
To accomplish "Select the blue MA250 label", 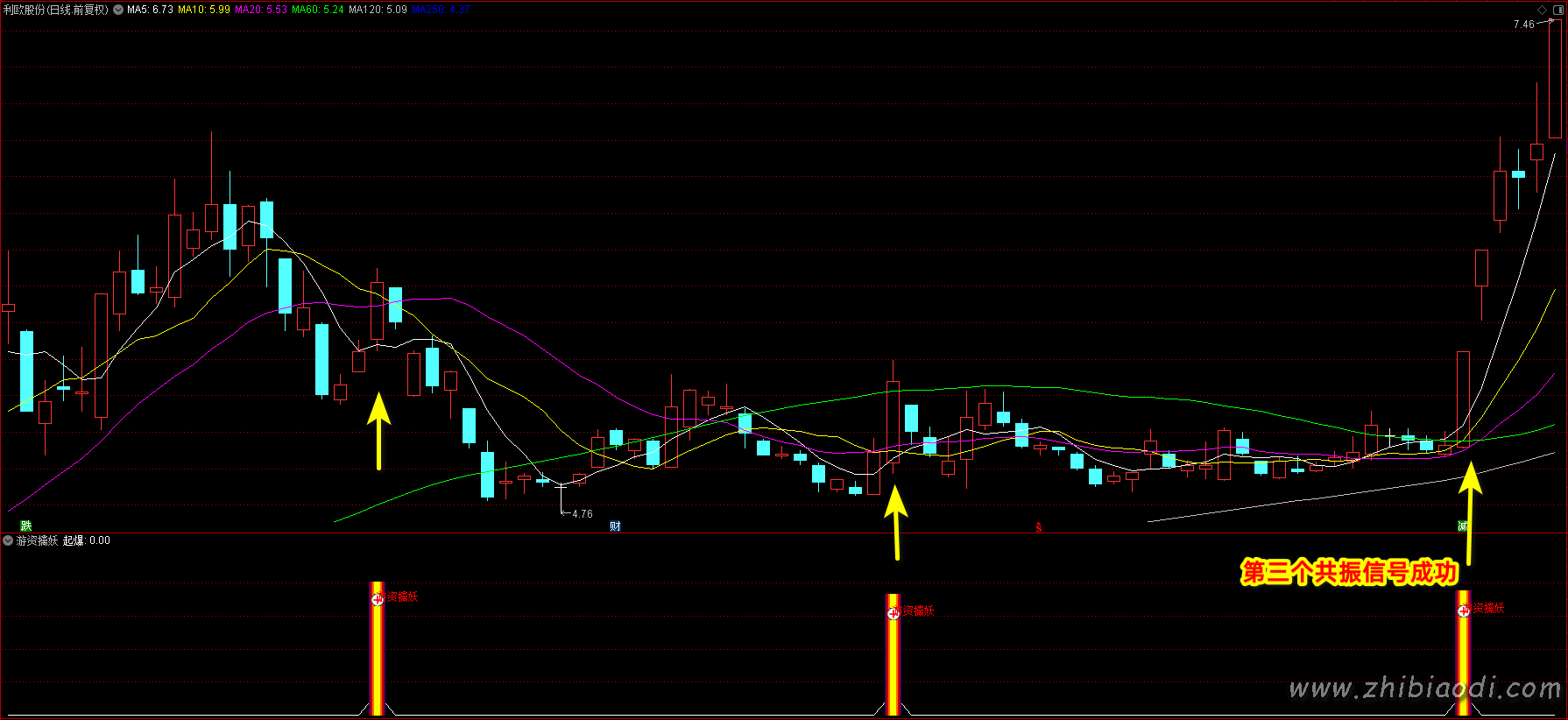I will 441,10.
